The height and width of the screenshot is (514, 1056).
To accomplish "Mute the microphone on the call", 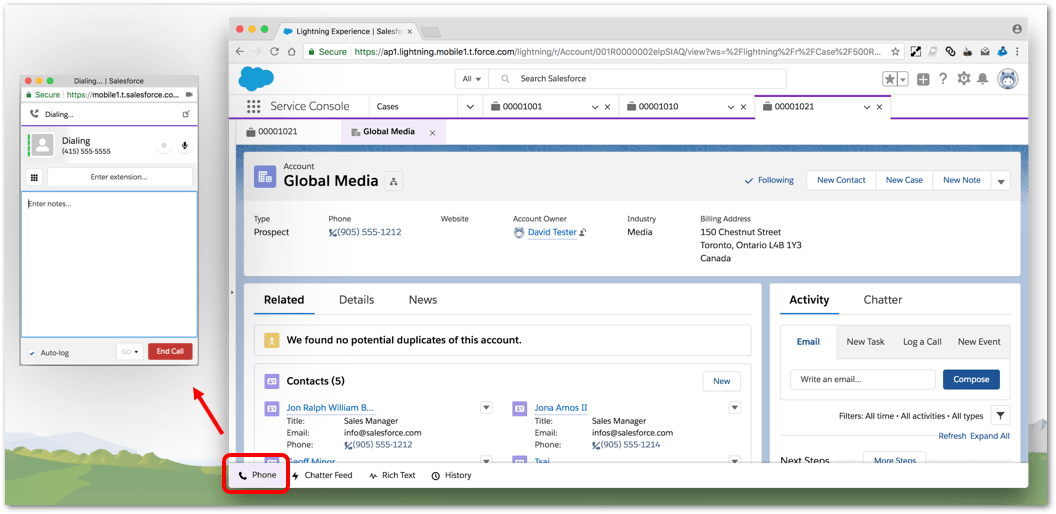I will [184, 146].
